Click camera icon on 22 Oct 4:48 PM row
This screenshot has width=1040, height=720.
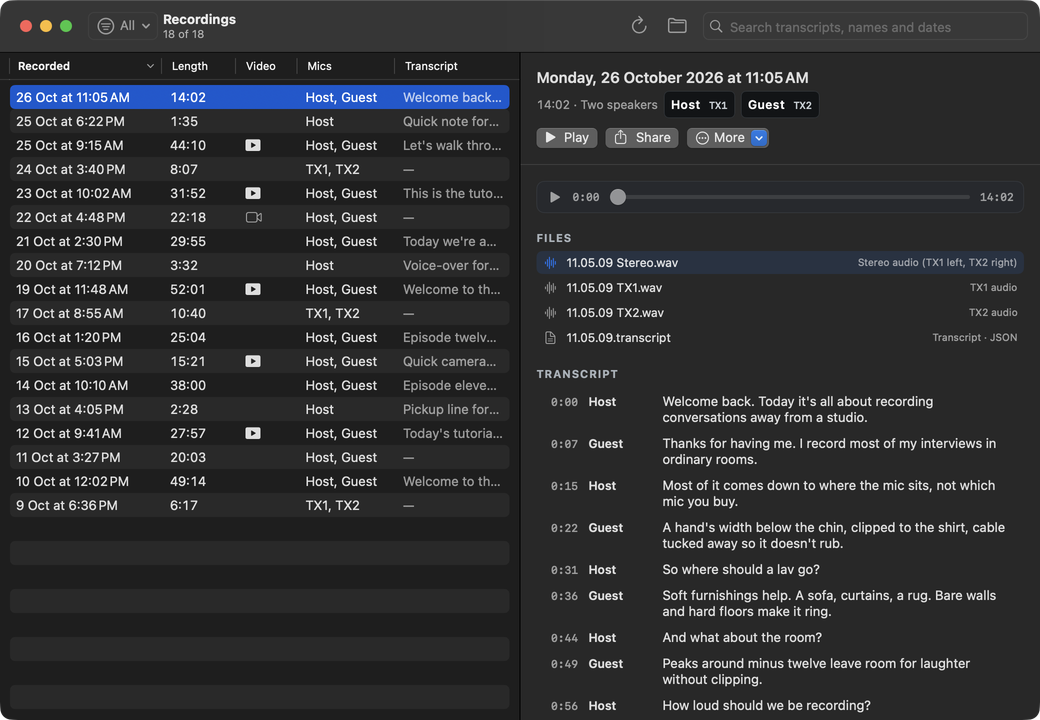click(x=253, y=217)
